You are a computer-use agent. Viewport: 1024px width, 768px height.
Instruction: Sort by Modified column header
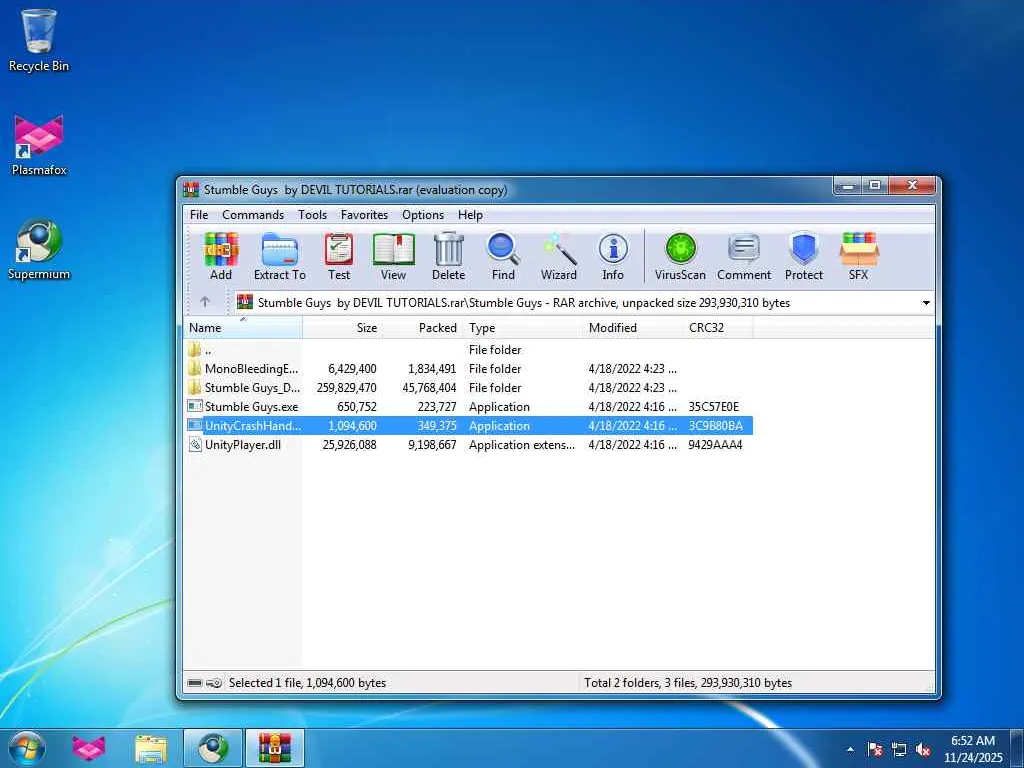632,328
